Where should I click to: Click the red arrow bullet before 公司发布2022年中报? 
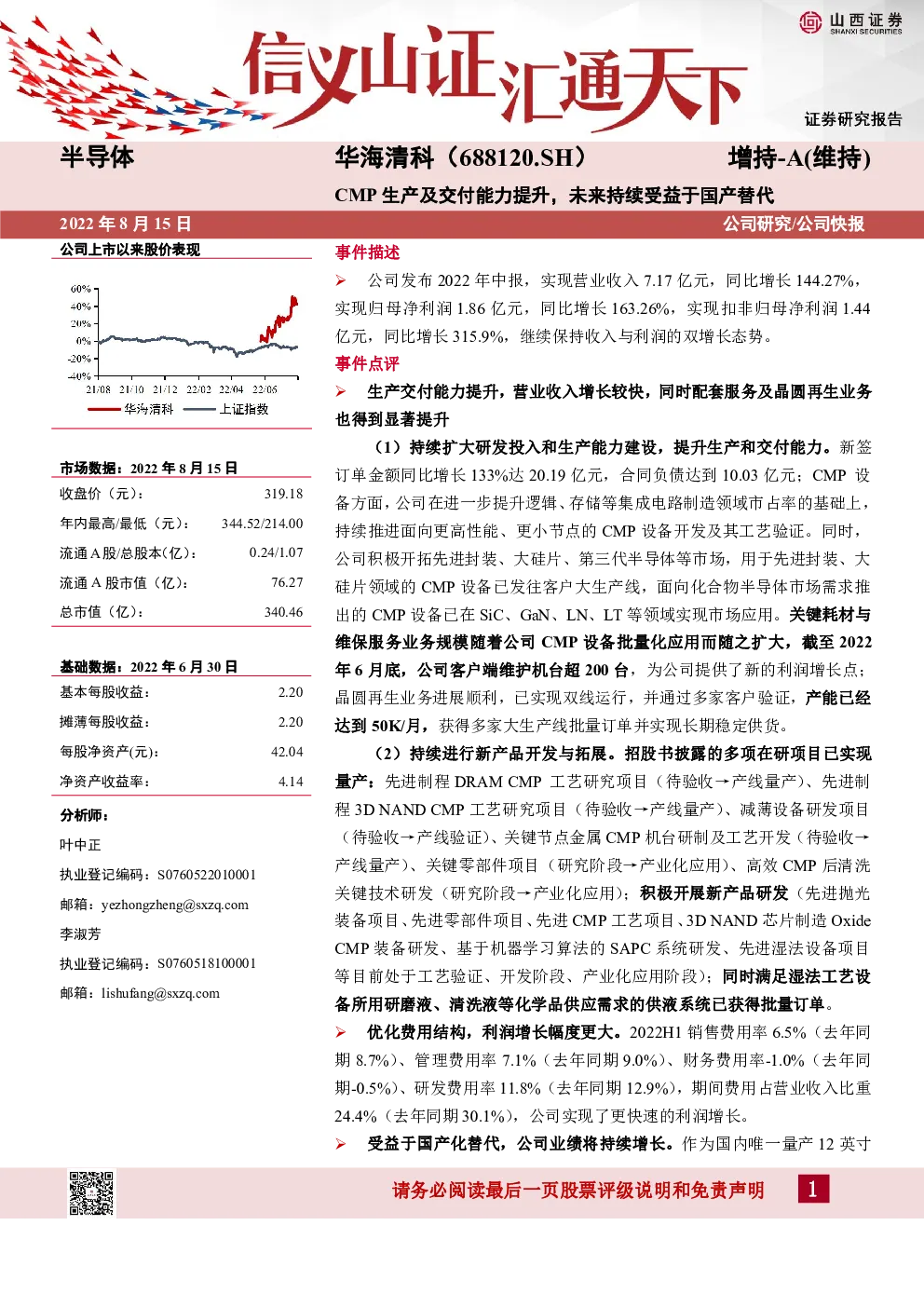pyautogui.click(x=341, y=280)
